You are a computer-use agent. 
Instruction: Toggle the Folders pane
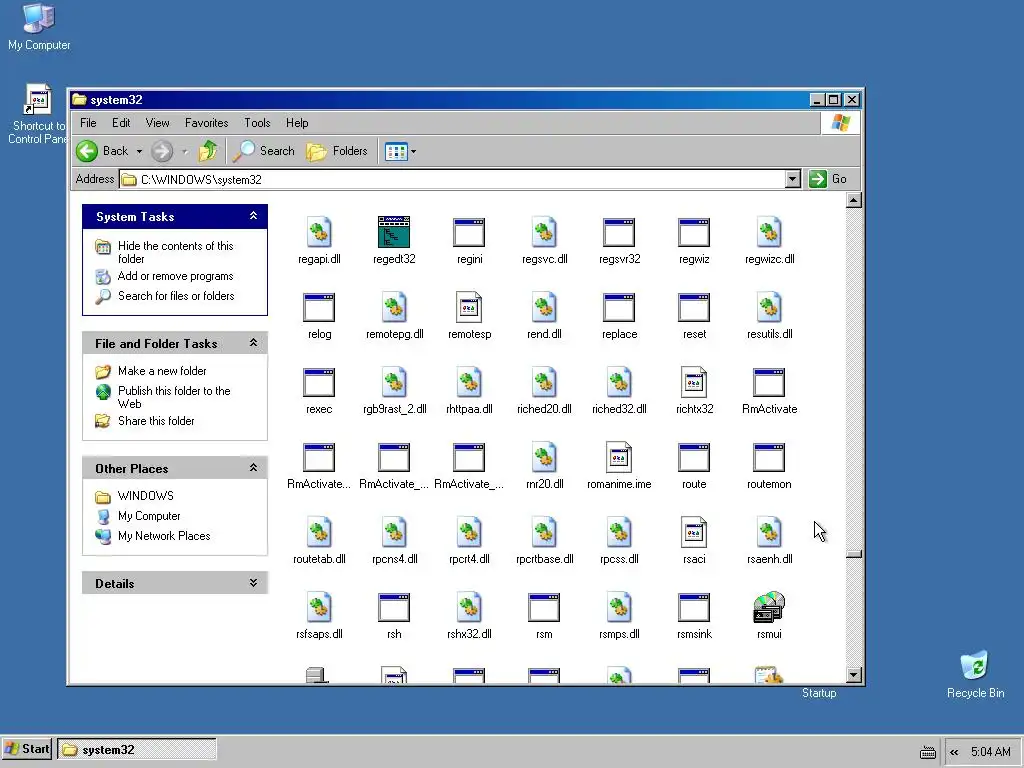click(x=337, y=151)
